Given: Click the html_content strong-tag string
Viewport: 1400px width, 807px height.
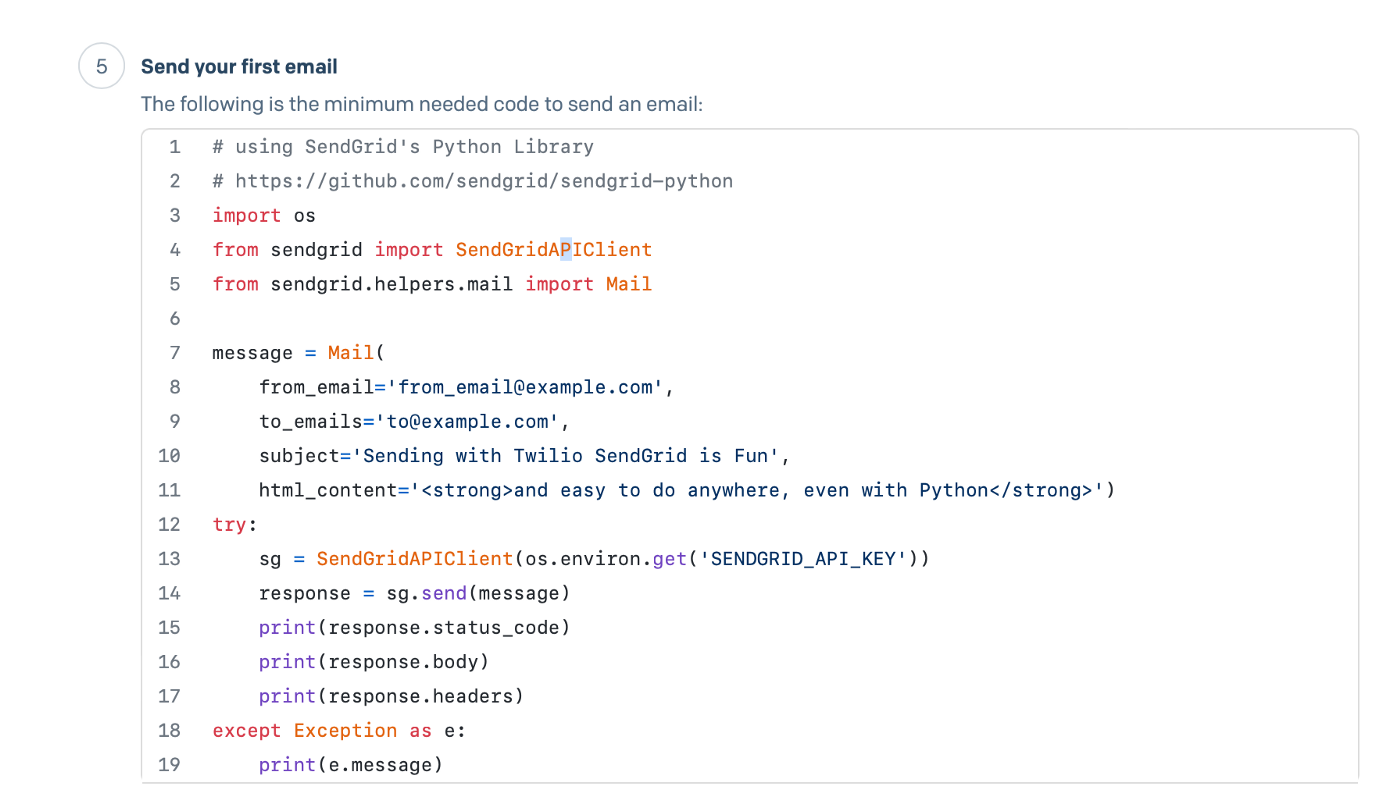Looking at the screenshot, I should pyautogui.click(x=757, y=490).
